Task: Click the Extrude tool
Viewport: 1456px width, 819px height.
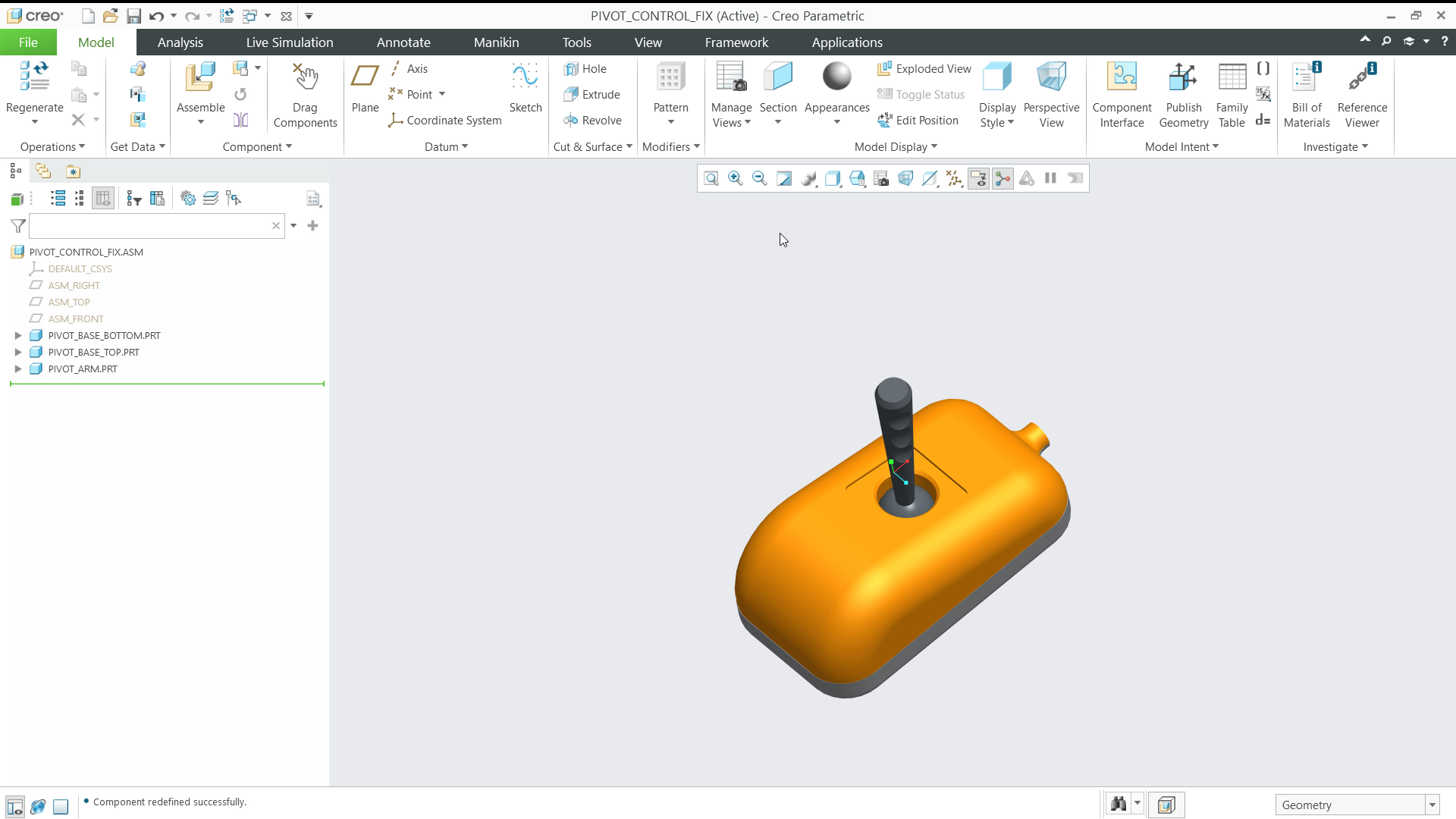Action: (x=591, y=94)
